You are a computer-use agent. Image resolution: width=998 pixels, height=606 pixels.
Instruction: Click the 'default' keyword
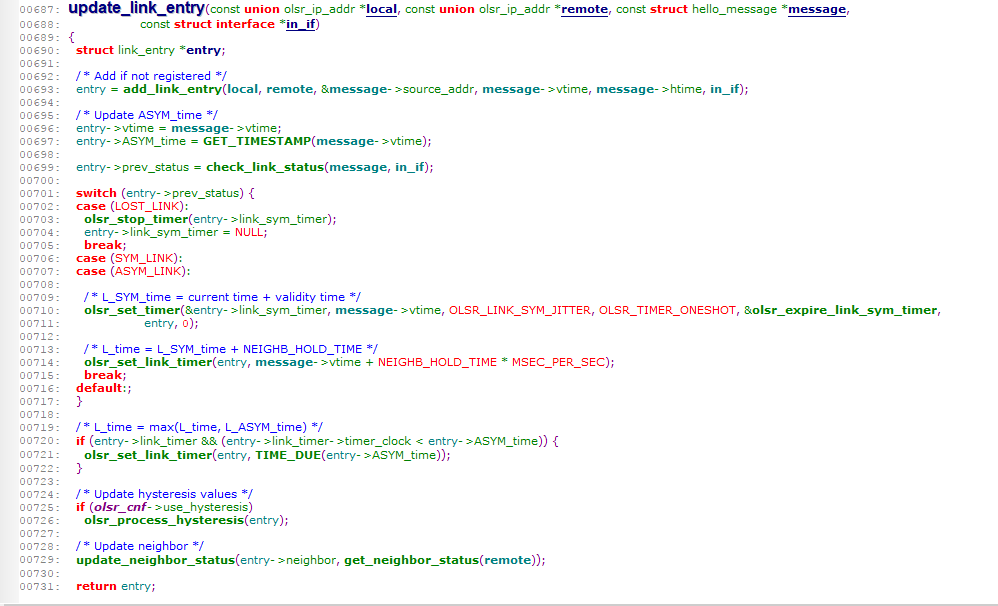[x=100, y=388]
